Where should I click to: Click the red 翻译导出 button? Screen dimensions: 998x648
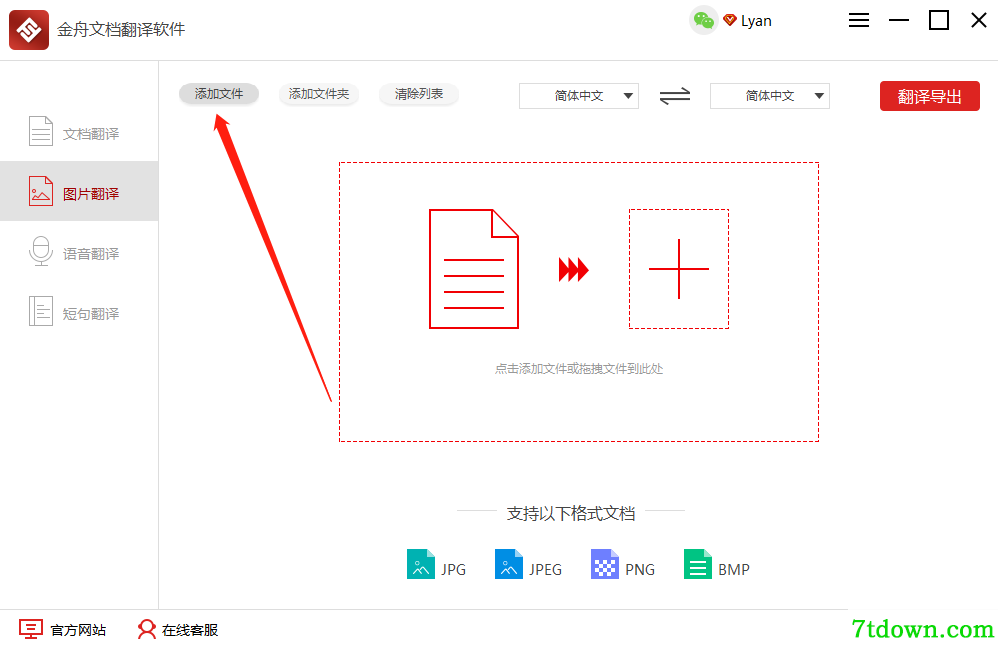pyautogui.click(x=929, y=96)
